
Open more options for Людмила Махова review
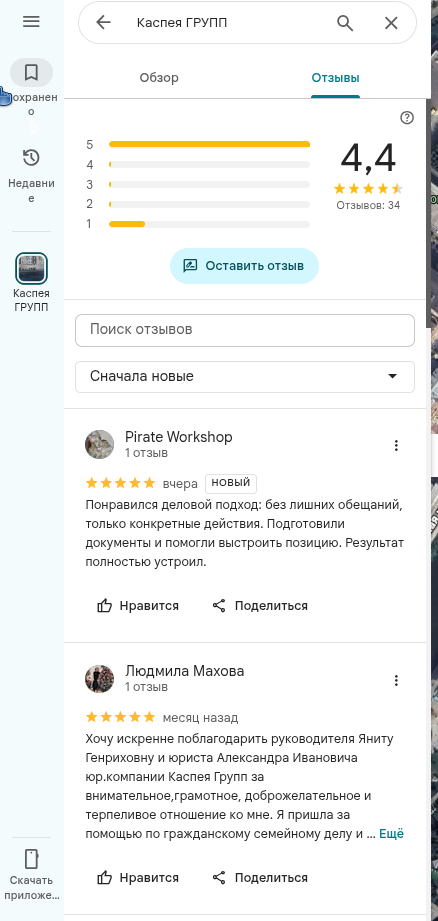click(396, 680)
